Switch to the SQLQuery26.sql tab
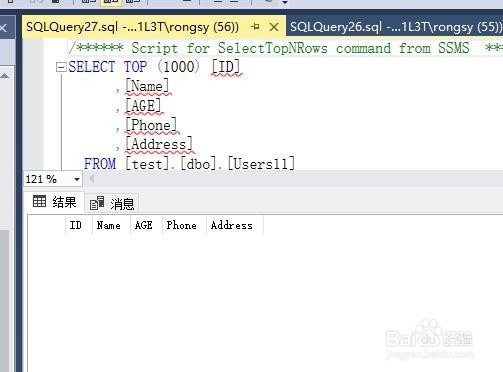This screenshot has height=372, width=503. (x=395, y=27)
